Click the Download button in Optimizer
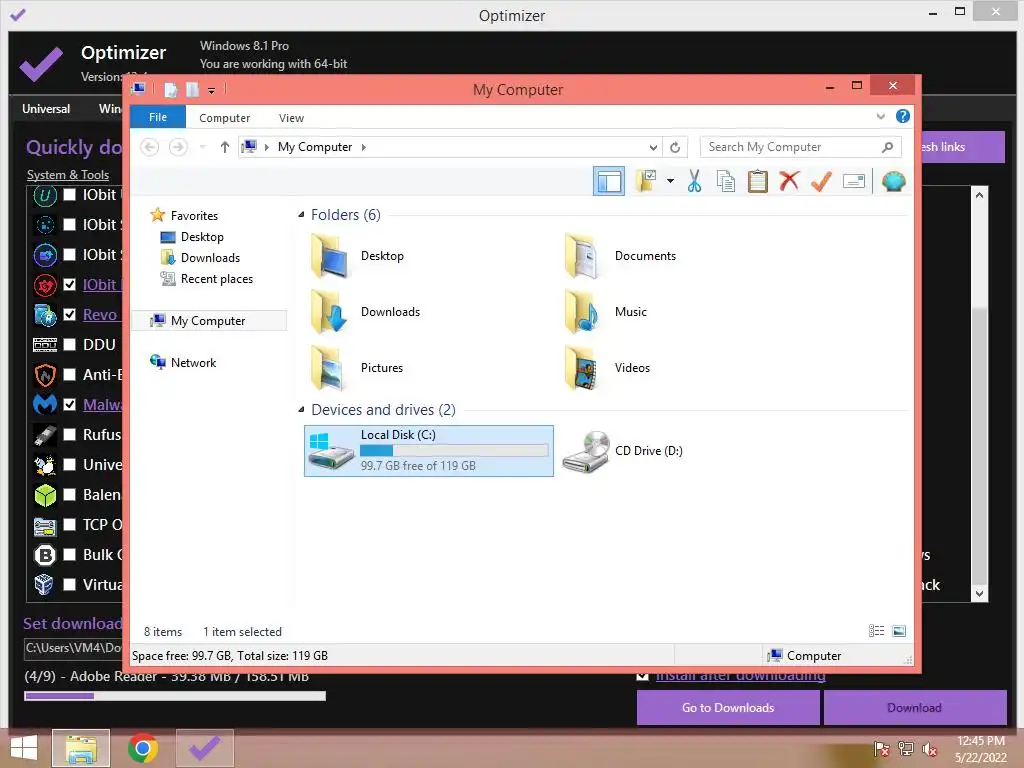 coord(914,708)
